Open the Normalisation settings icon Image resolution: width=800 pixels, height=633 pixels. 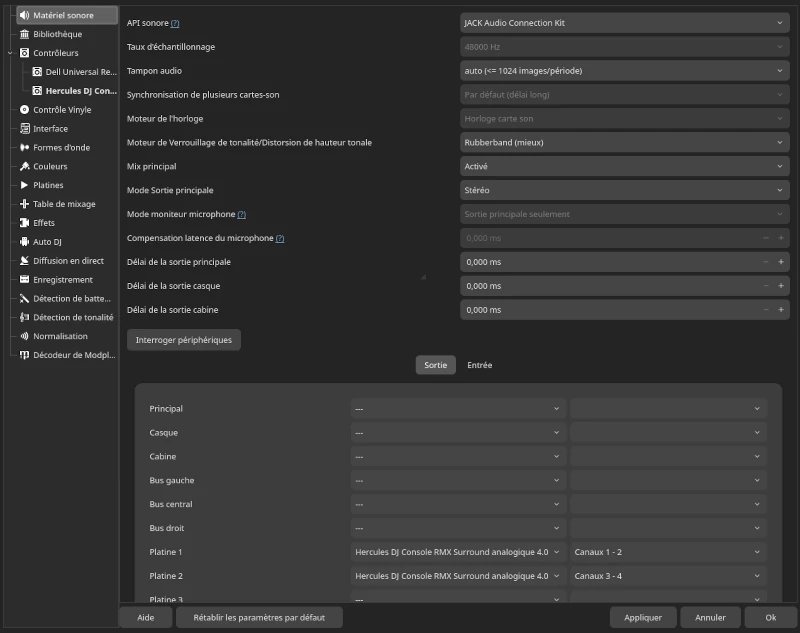tap(24, 336)
